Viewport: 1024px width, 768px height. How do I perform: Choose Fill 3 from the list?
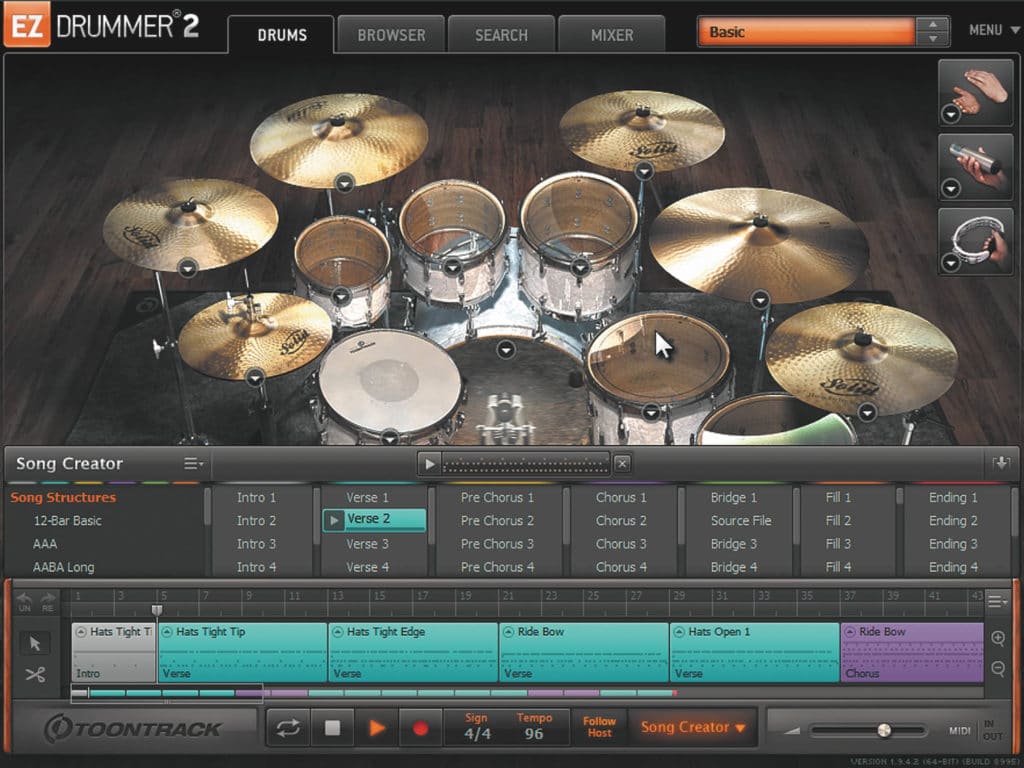coord(838,544)
